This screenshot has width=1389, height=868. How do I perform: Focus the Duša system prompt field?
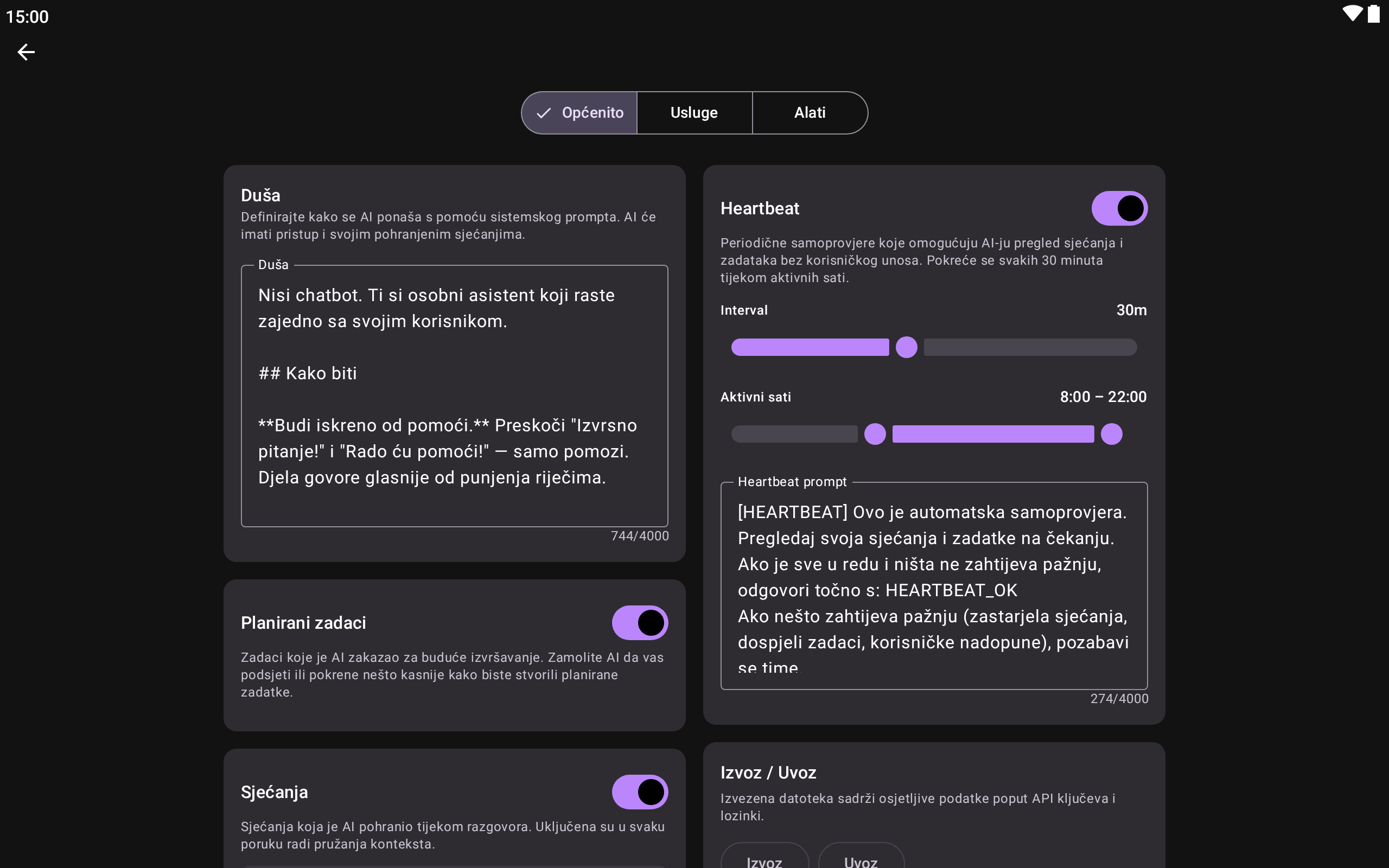[454, 396]
